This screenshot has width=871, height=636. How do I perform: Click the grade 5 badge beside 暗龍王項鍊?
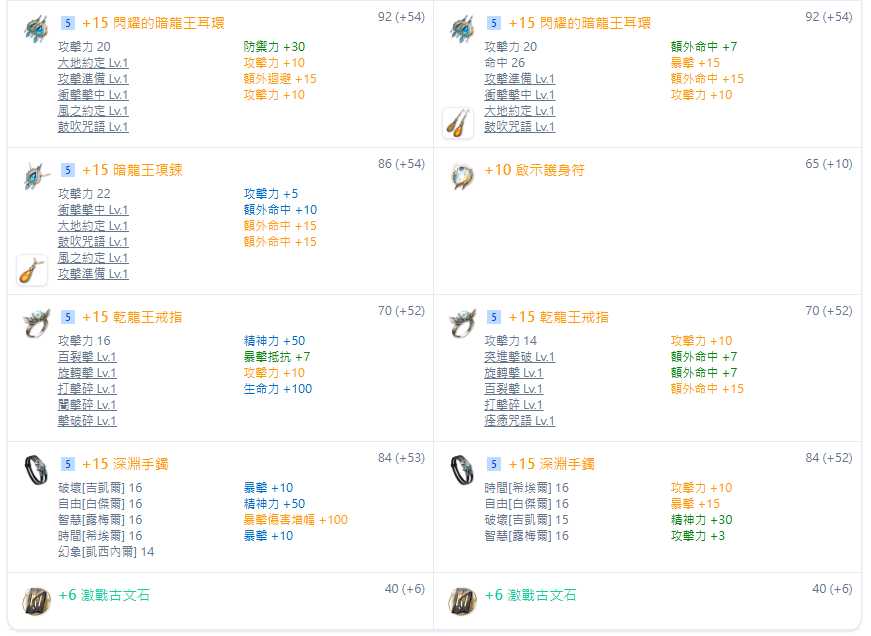tap(68, 170)
